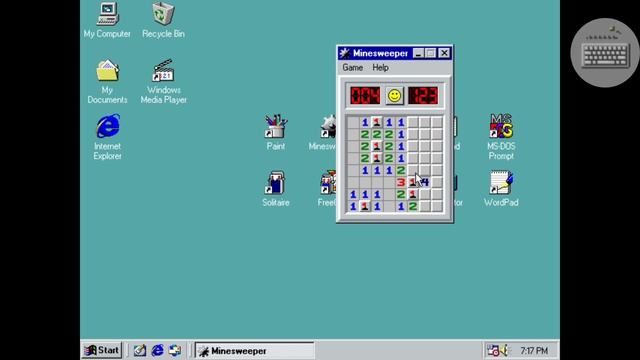Select the Windows Media Player desktop icon

[x=163, y=82]
